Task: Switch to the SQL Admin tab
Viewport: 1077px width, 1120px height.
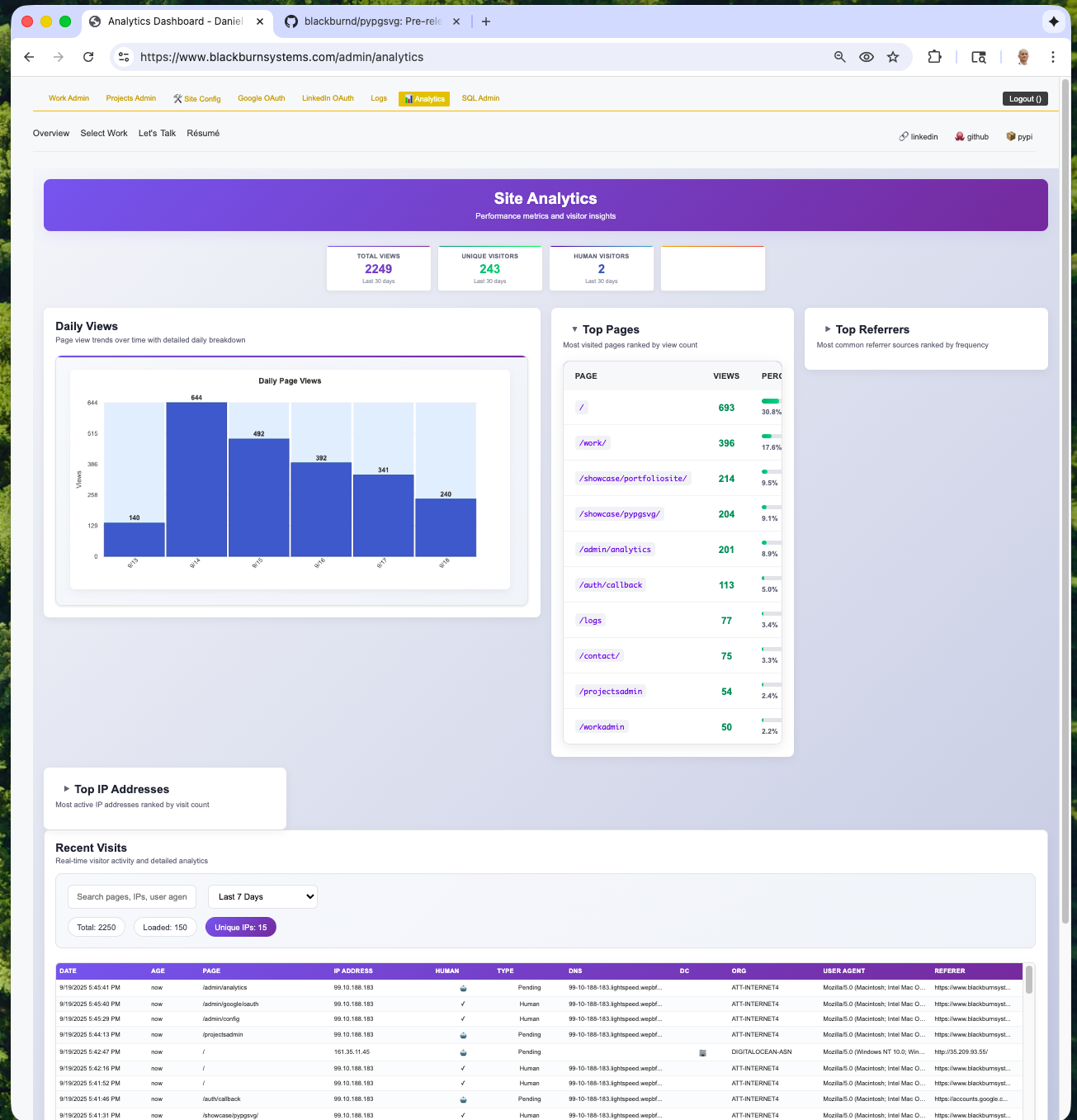Action: [480, 98]
